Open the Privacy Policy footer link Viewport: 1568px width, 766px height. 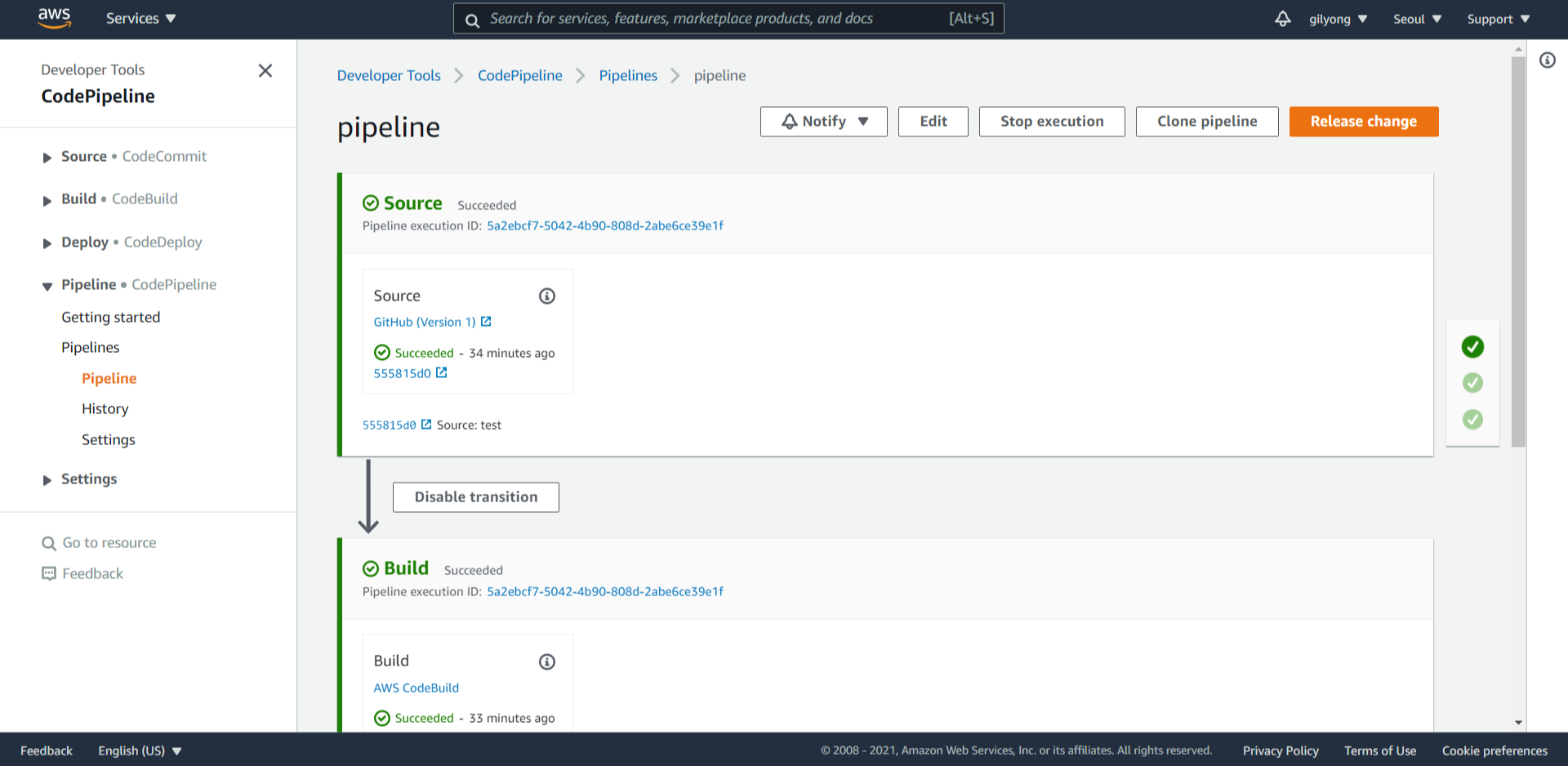[1281, 750]
